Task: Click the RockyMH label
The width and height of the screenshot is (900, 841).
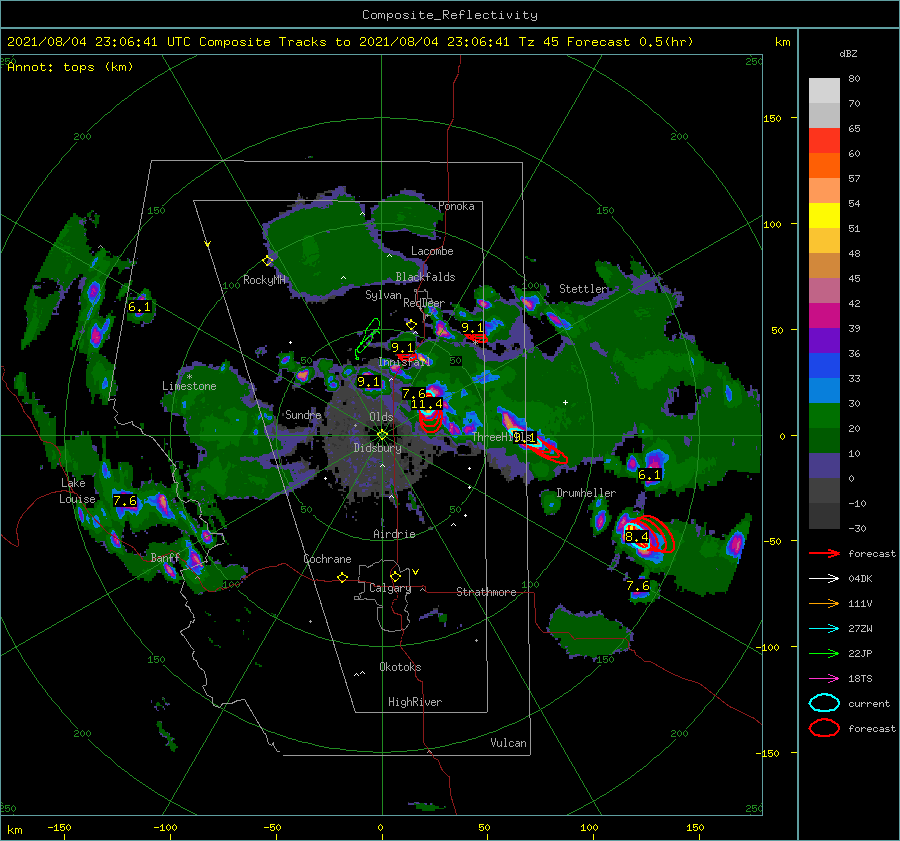Action: pyautogui.click(x=264, y=280)
